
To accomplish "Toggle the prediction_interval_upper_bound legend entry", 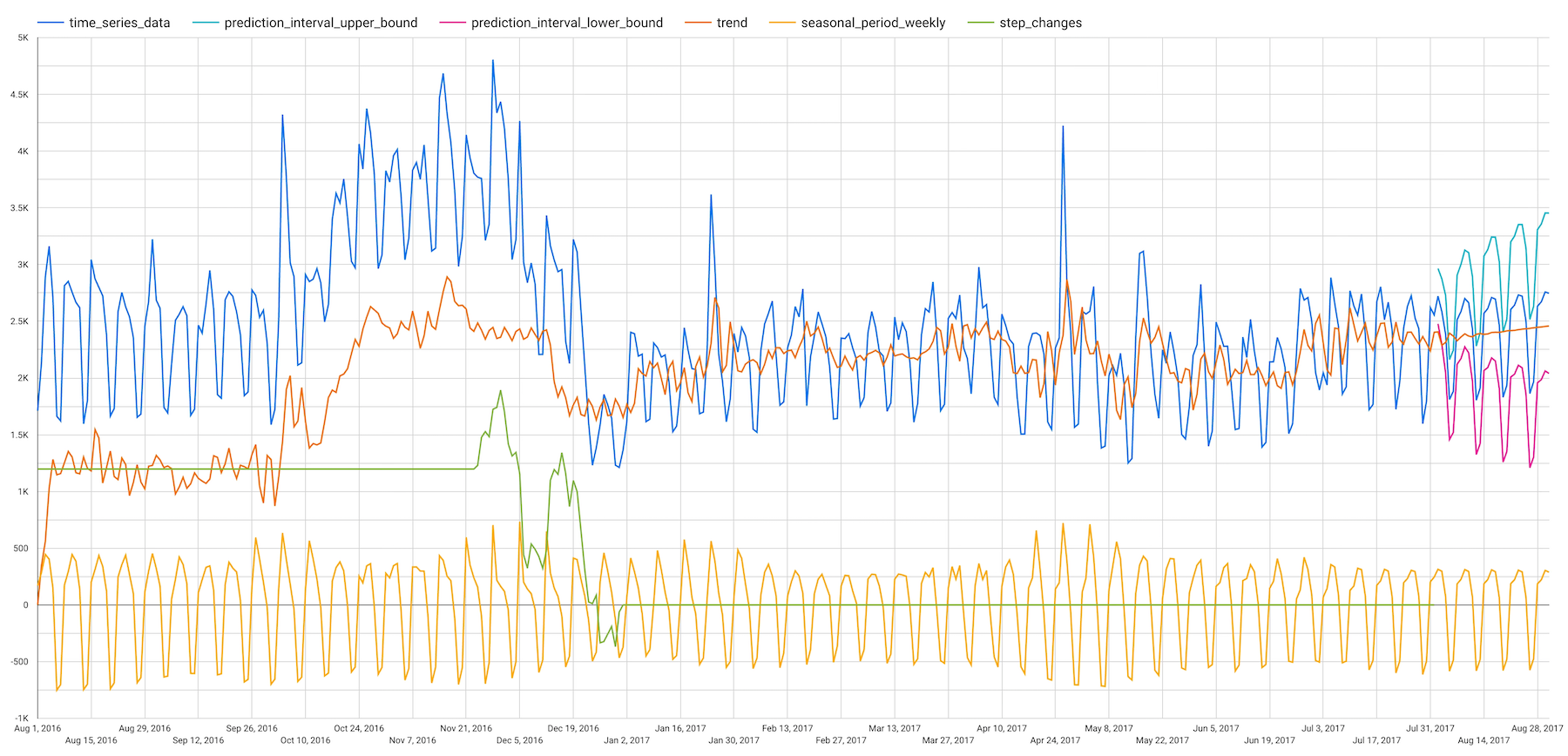I will point(305,23).
